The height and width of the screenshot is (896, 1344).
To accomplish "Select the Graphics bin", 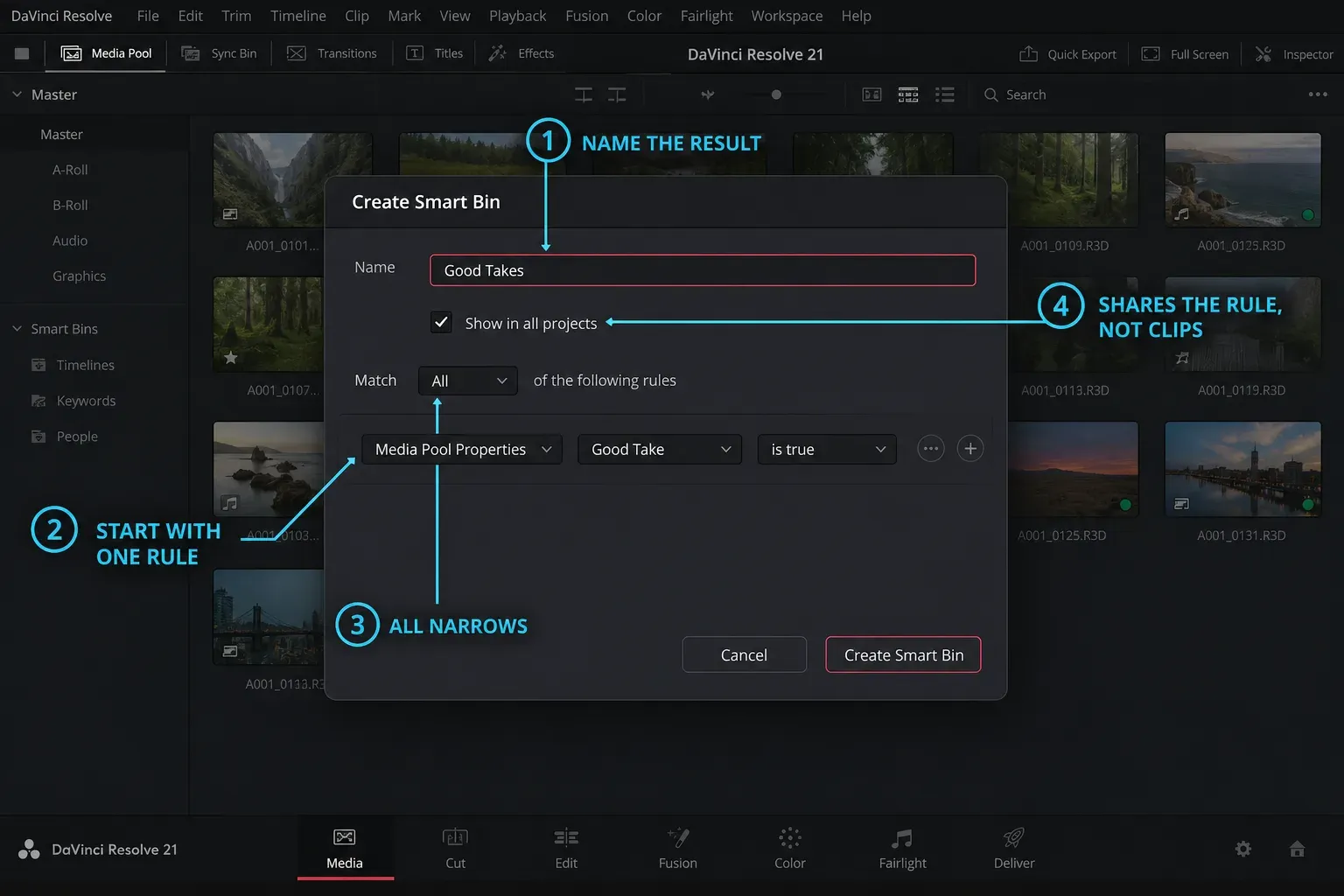I will [x=79, y=276].
